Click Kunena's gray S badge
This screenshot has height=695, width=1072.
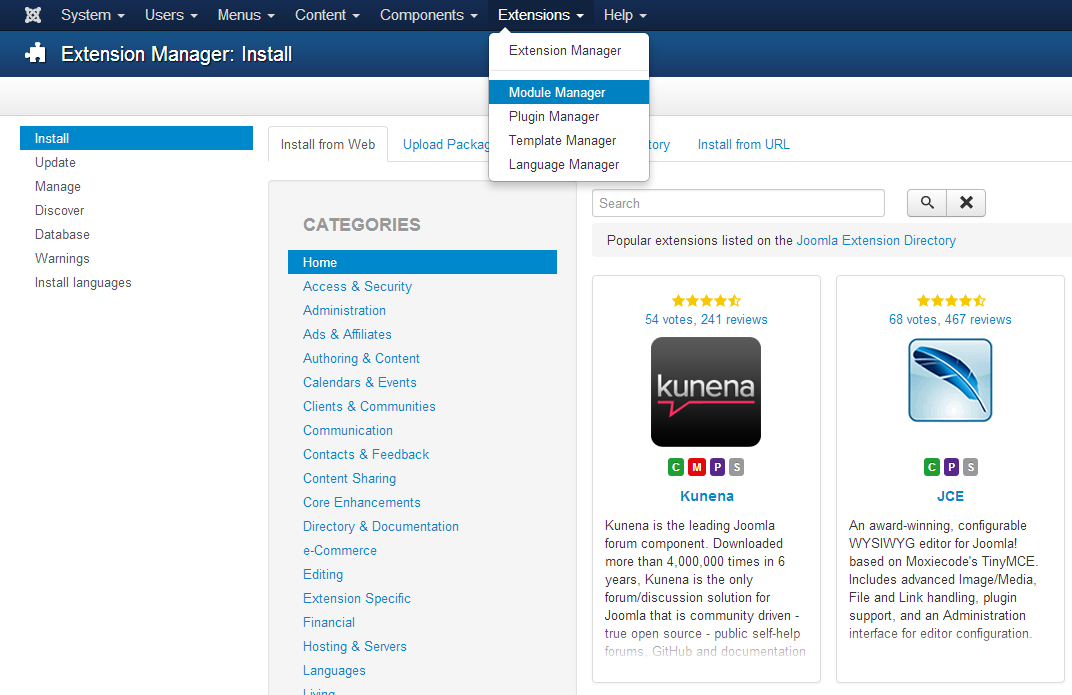[x=736, y=467]
